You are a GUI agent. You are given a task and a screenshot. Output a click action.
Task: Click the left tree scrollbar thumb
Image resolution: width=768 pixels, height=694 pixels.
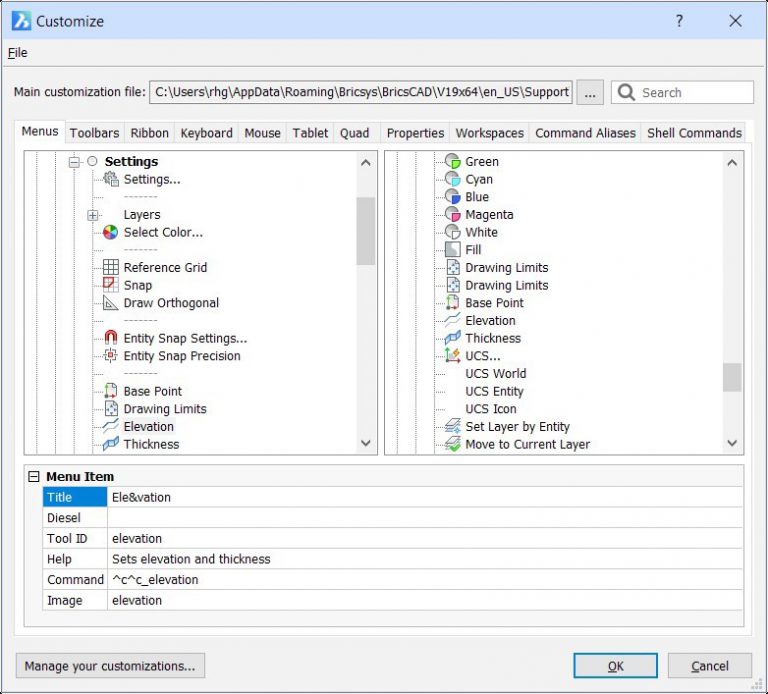365,231
